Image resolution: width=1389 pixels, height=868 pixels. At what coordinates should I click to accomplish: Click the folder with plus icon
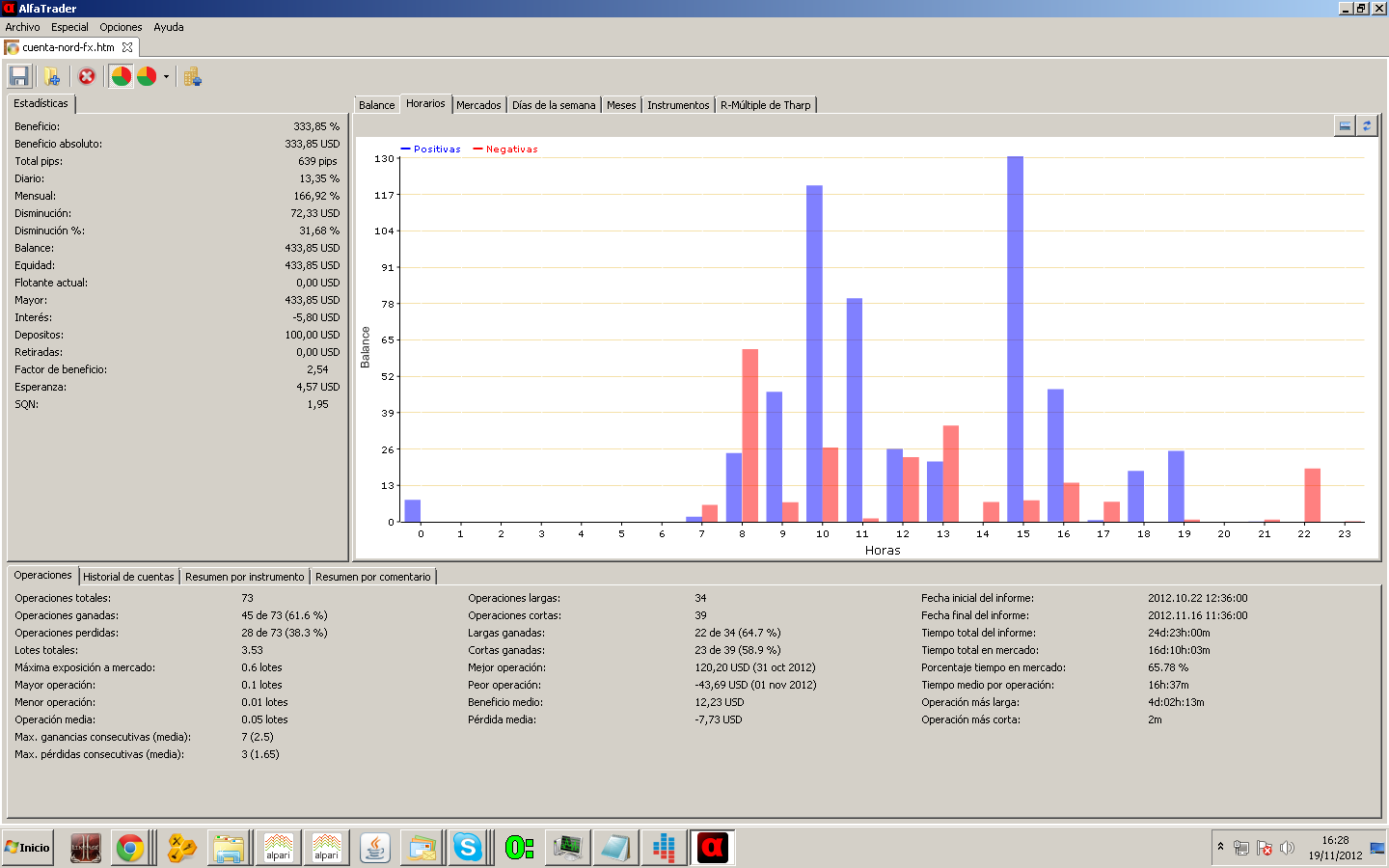coord(52,76)
